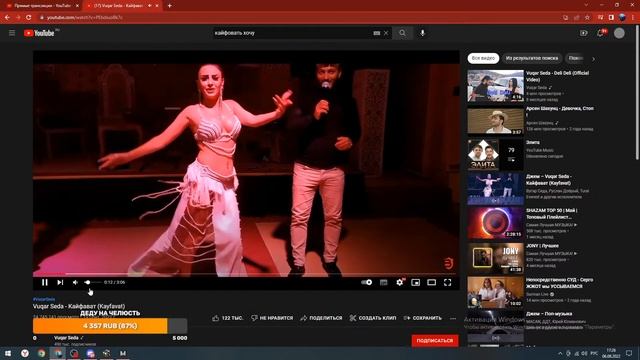Open the Джем – Поп-музыка title
Image resolution: width=640 pixels, height=360 pixels.
click(549, 314)
